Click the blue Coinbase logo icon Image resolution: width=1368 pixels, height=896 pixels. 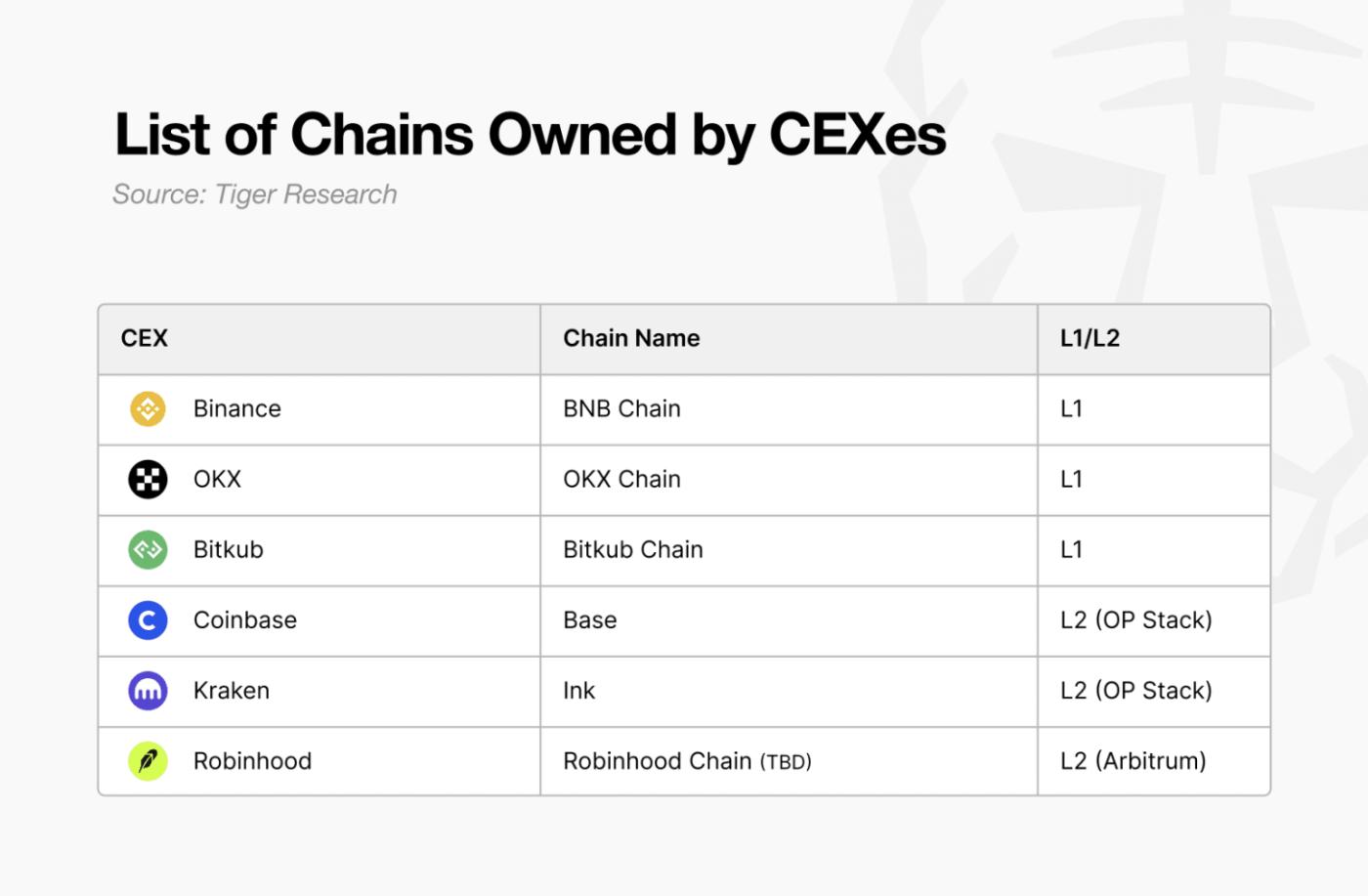point(148,619)
